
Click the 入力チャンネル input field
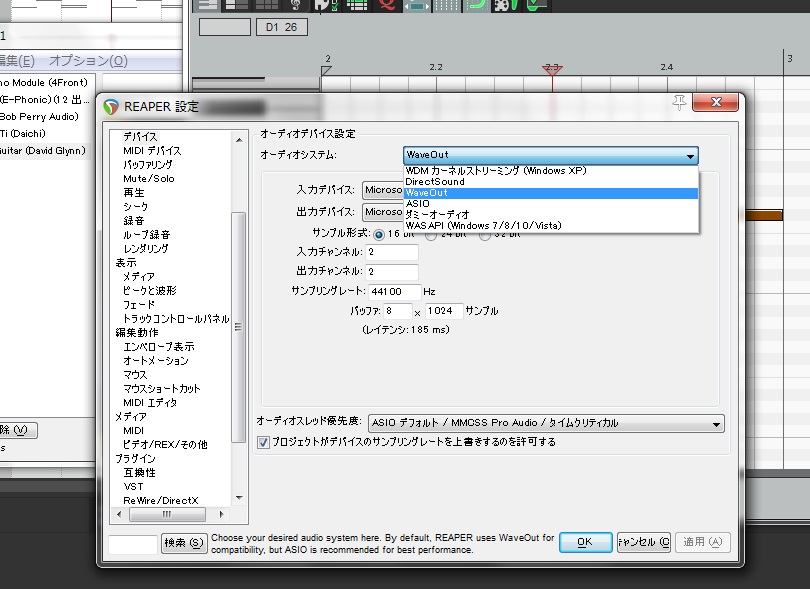[392, 252]
